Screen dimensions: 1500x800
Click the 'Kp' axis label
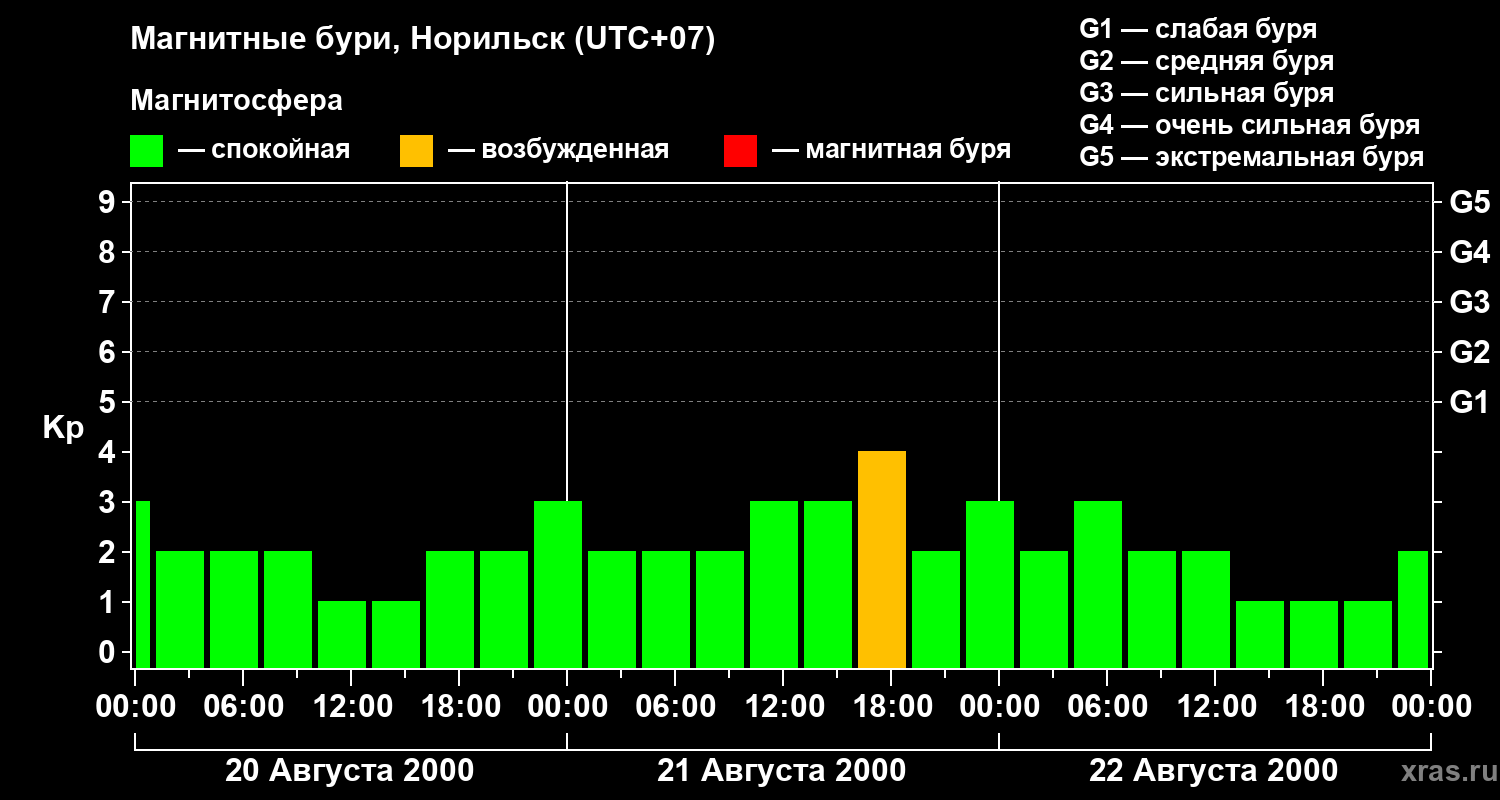tap(63, 428)
